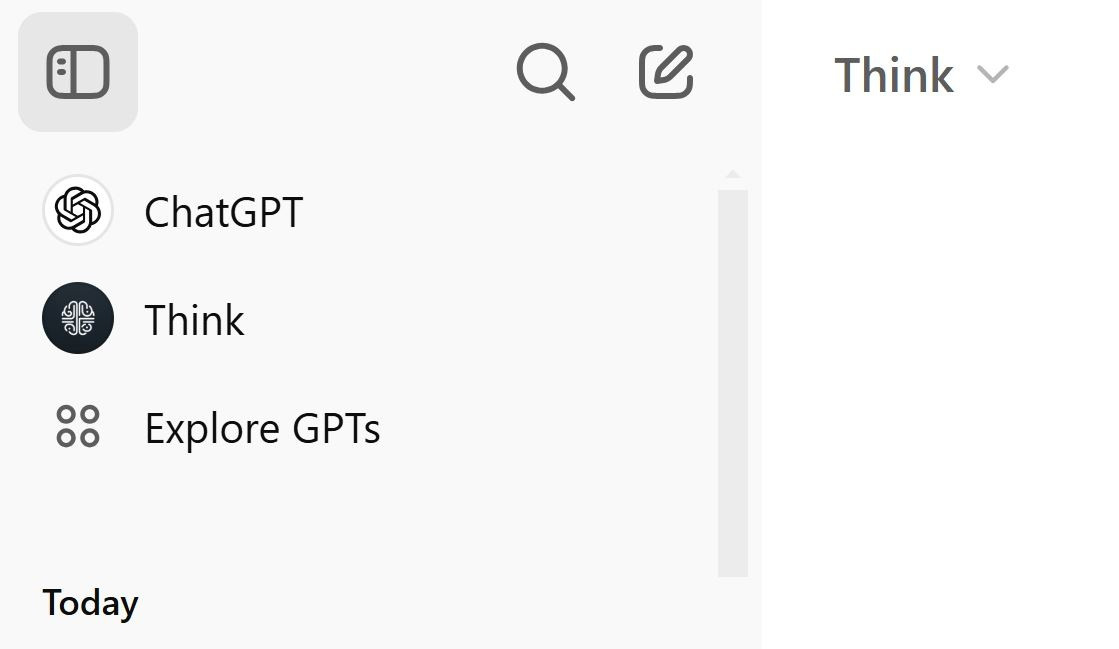Click the dark brain icon for Think
Viewport: 1119px width, 649px height.
pyautogui.click(x=78, y=319)
